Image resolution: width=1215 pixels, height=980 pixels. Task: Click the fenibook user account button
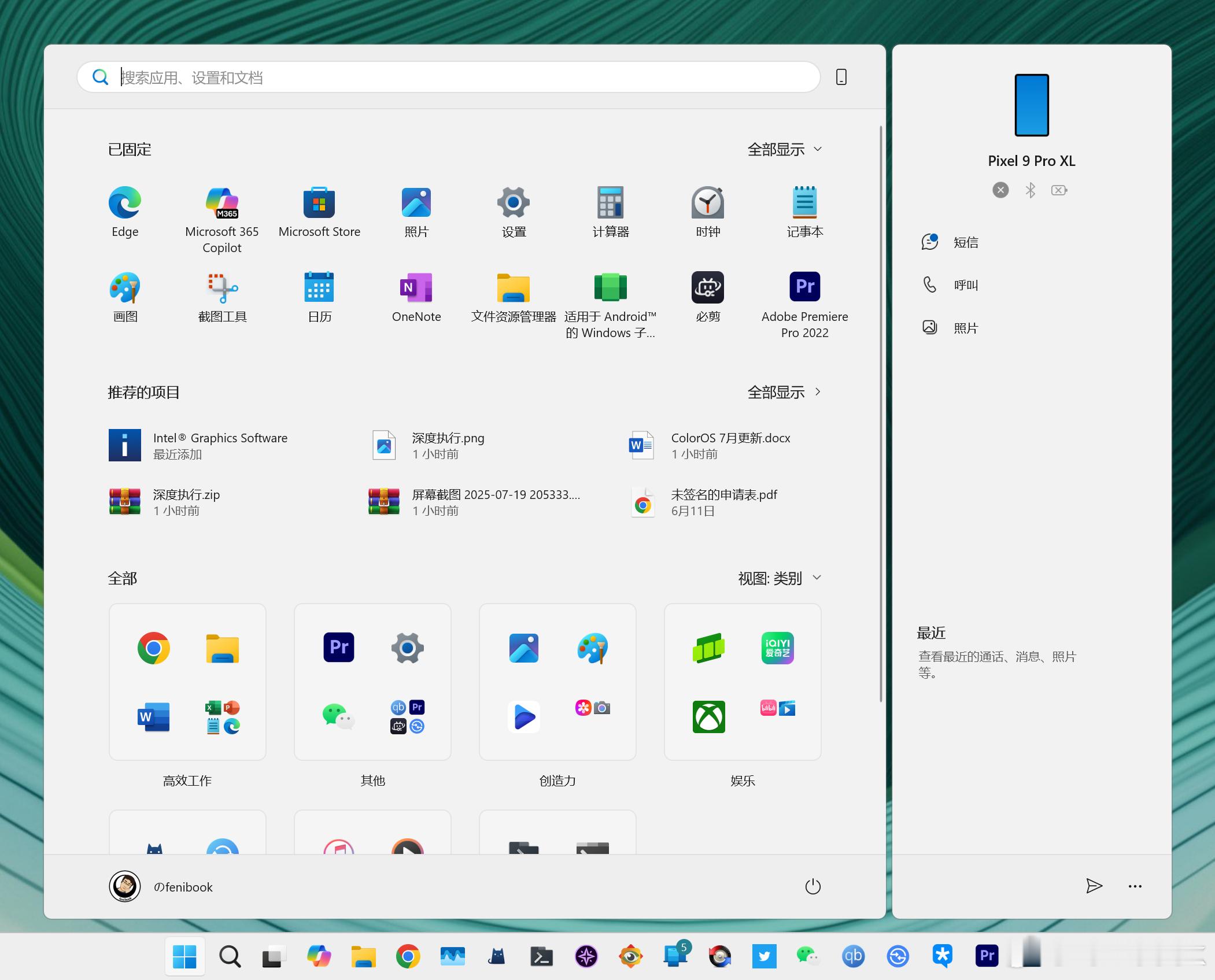161,886
